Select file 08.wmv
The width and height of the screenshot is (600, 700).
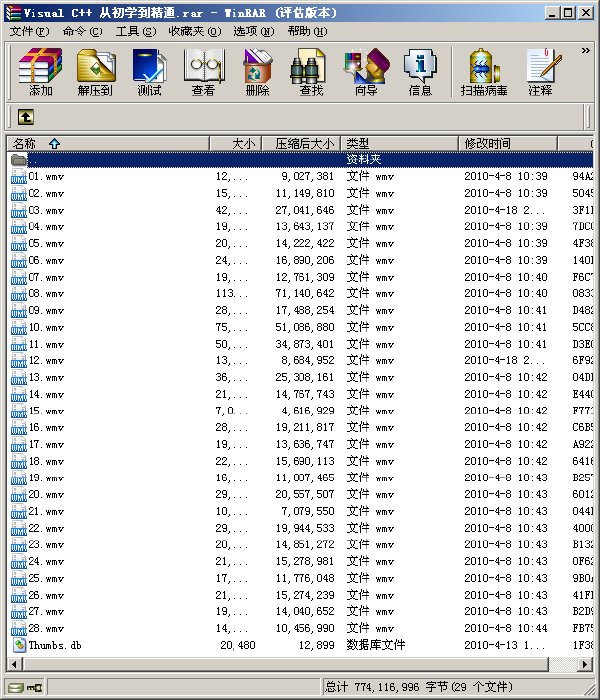point(301,293)
